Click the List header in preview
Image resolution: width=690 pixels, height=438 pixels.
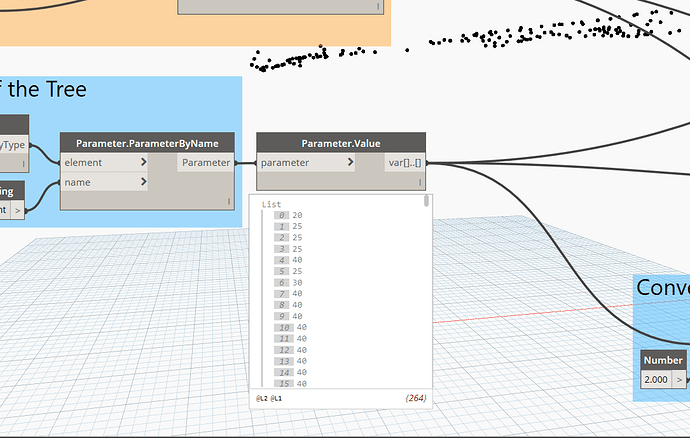coord(271,204)
